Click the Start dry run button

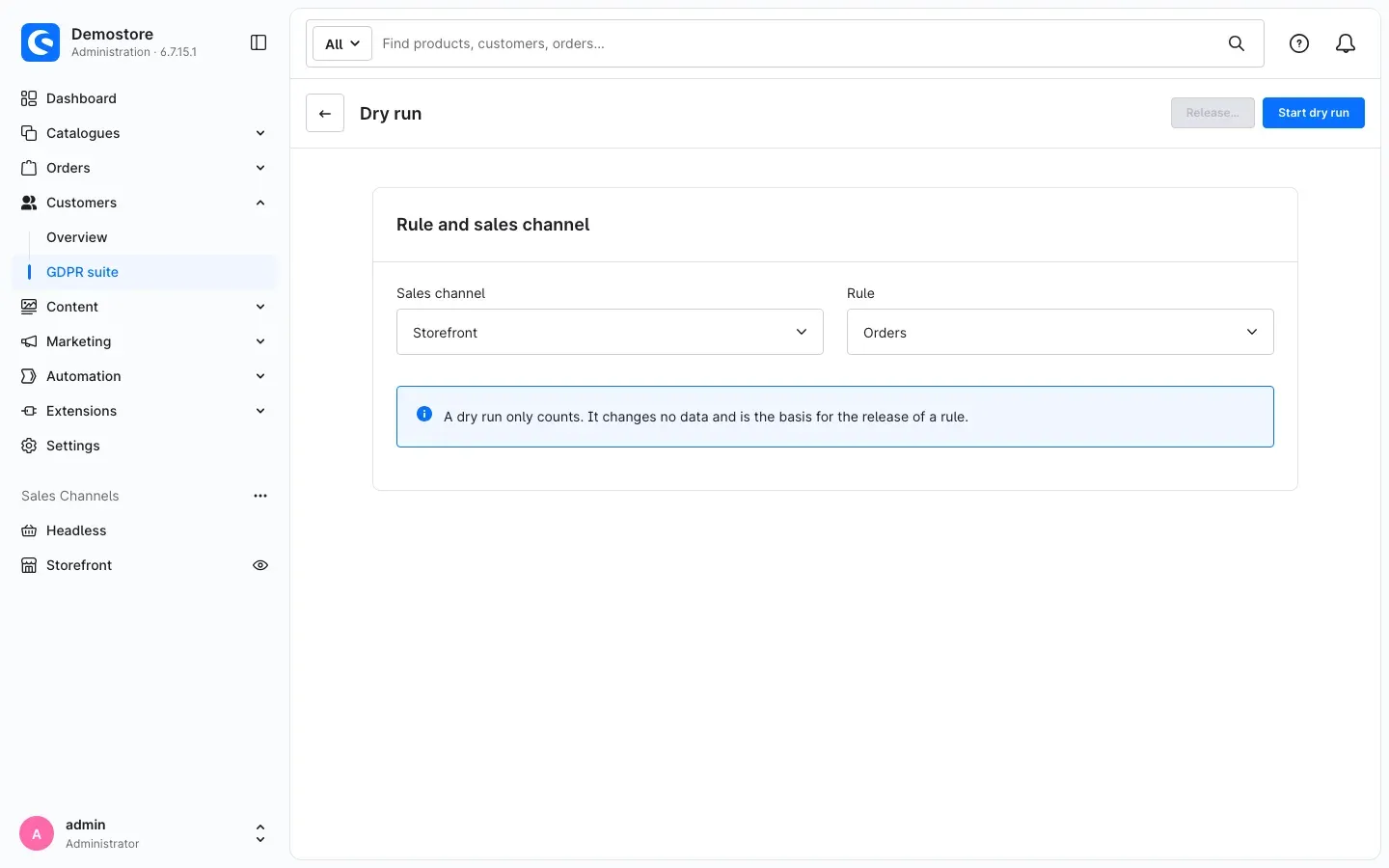pyautogui.click(x=1314, y=113)
